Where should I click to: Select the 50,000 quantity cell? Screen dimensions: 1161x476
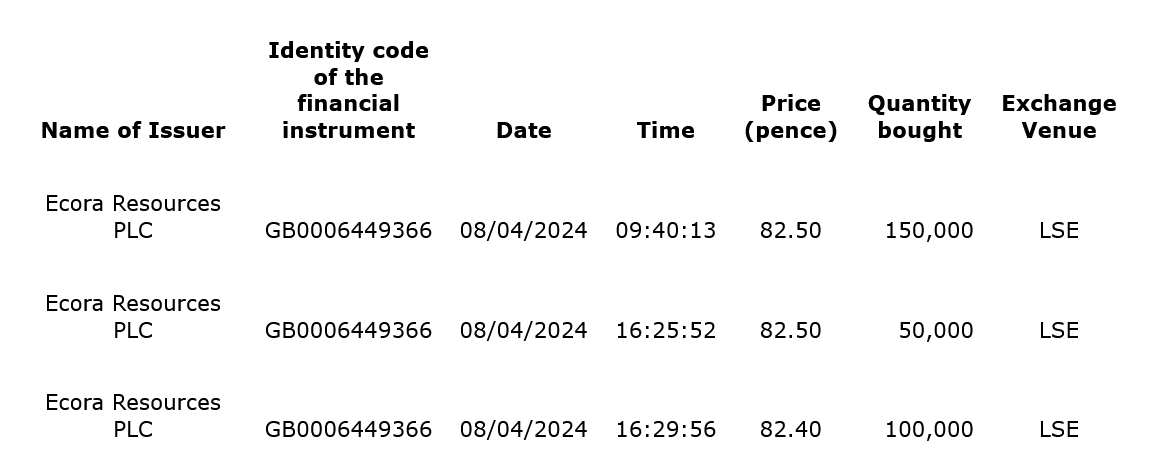click(935, 330)
